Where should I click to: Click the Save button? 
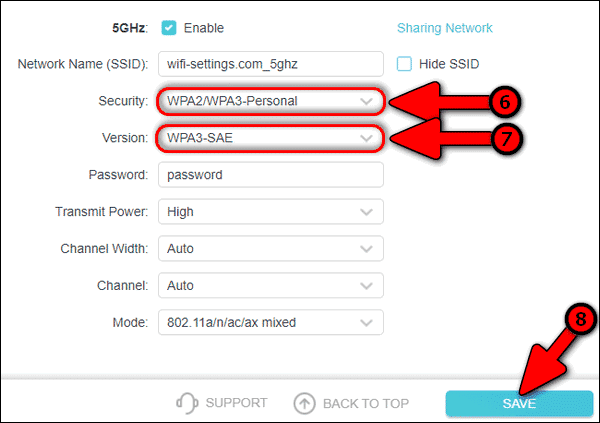(x=519, y=403)
